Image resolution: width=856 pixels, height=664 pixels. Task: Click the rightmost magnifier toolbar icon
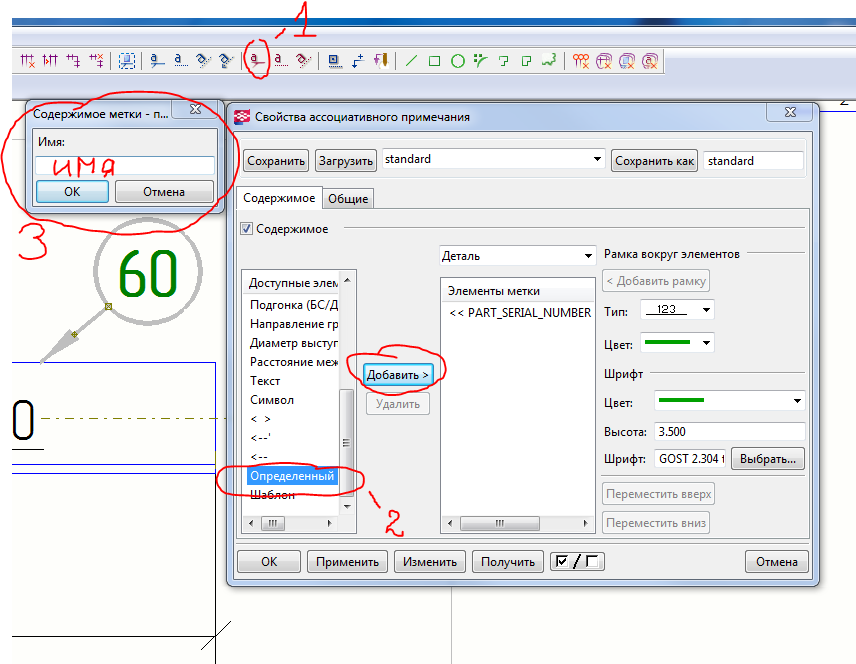point(650,61)
